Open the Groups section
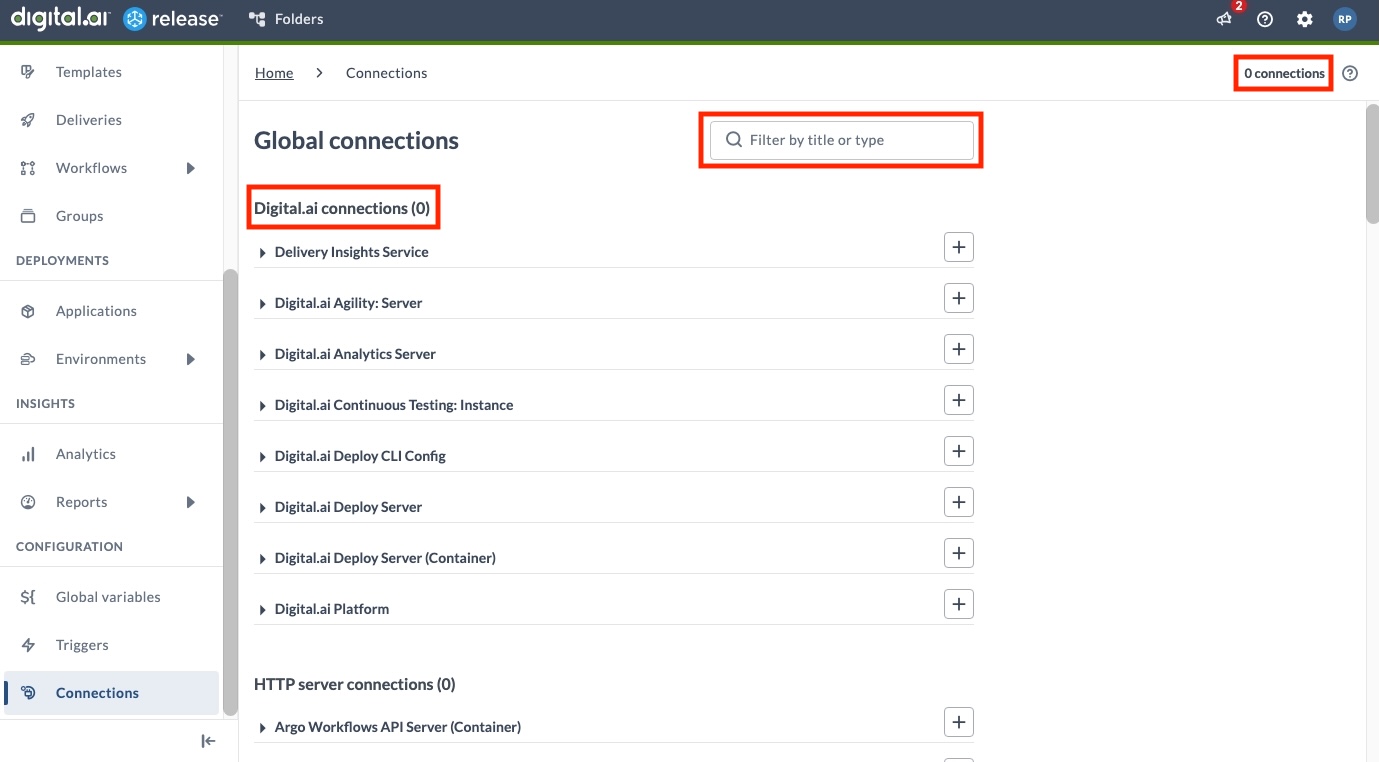 point(79,215)
